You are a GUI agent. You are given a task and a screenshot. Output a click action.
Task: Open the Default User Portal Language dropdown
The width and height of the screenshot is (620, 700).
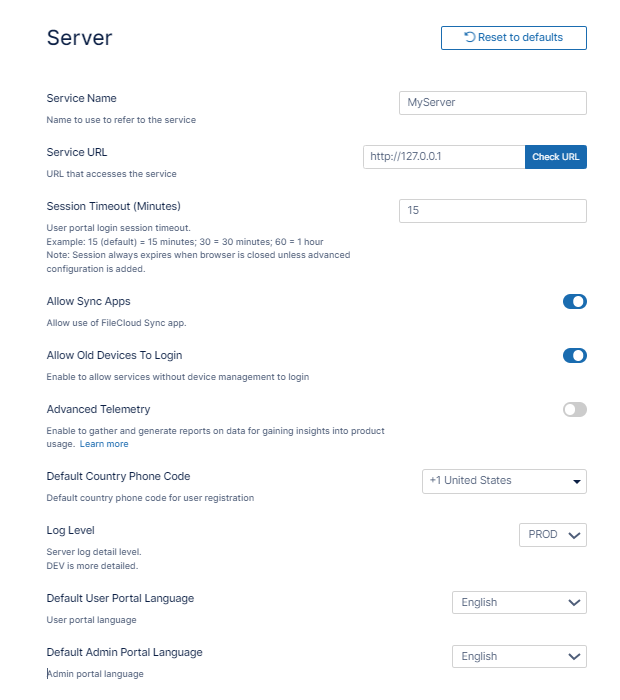click(518, 603)
